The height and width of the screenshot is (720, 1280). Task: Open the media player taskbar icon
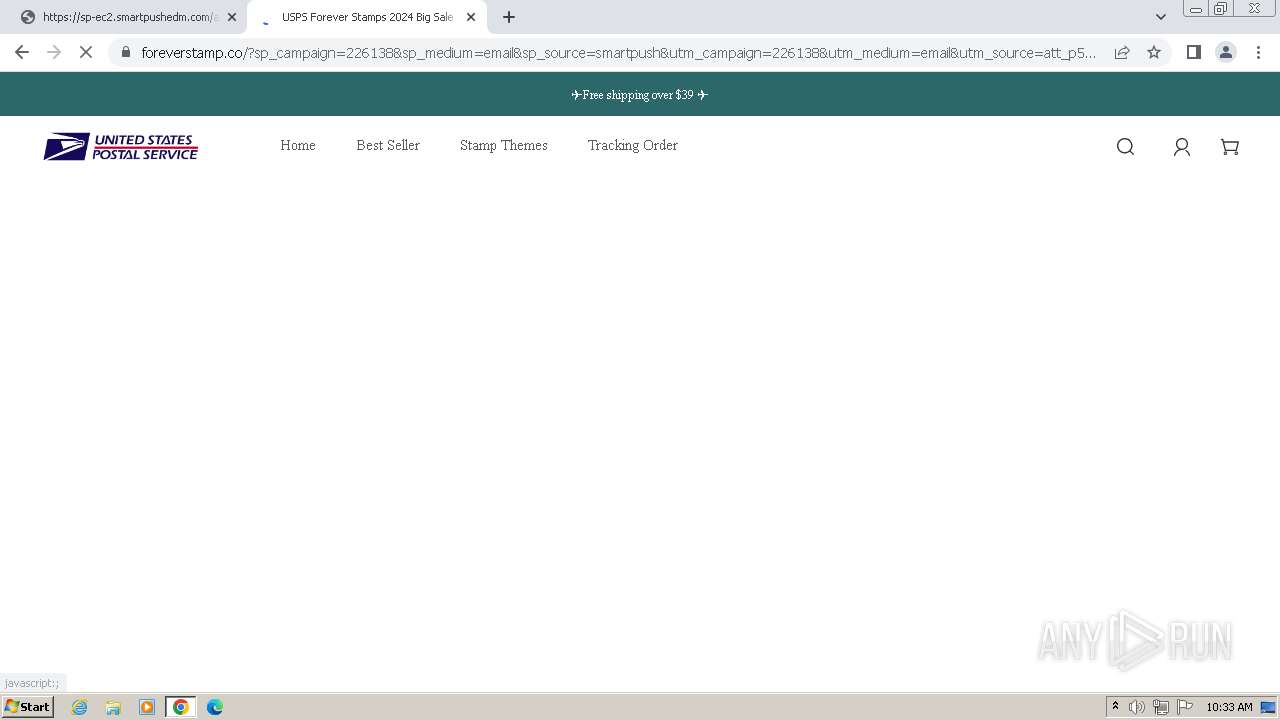tap(147, 707)
